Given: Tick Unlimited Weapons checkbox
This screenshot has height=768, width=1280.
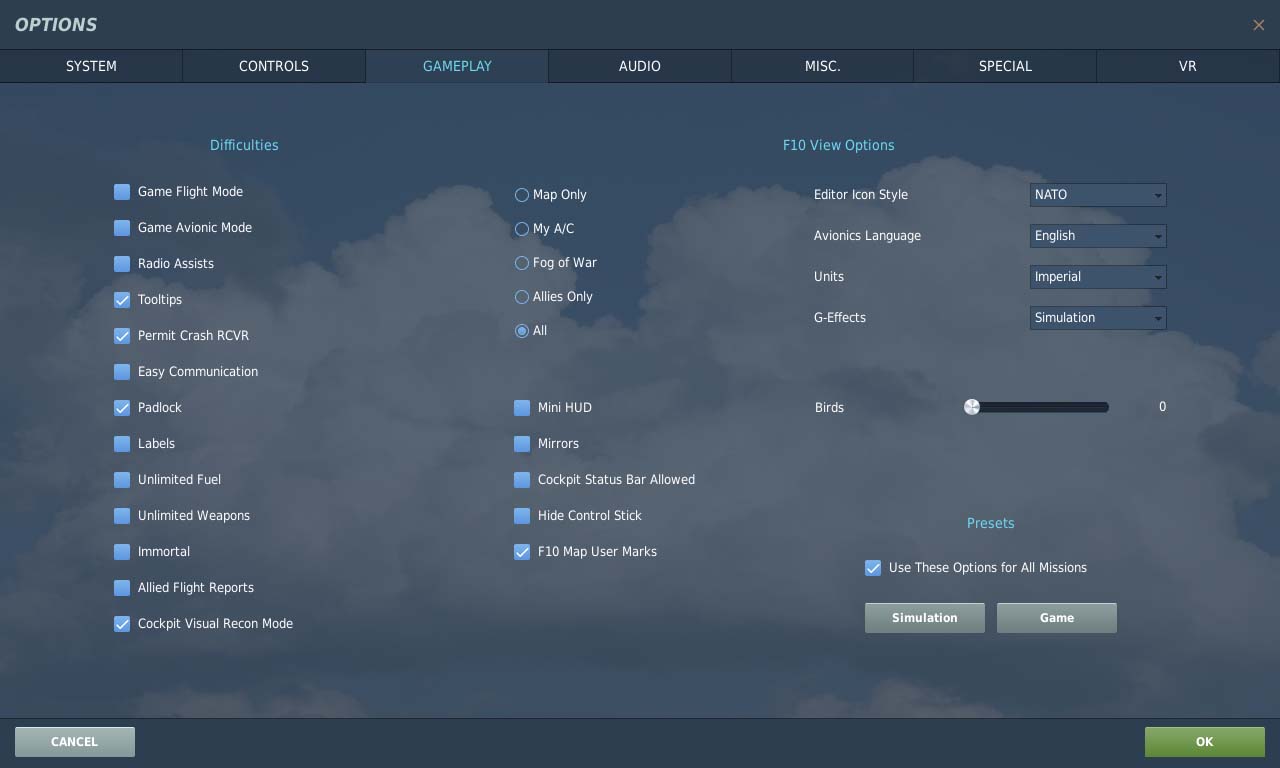Looking at the screenshot, I should 122,516.
